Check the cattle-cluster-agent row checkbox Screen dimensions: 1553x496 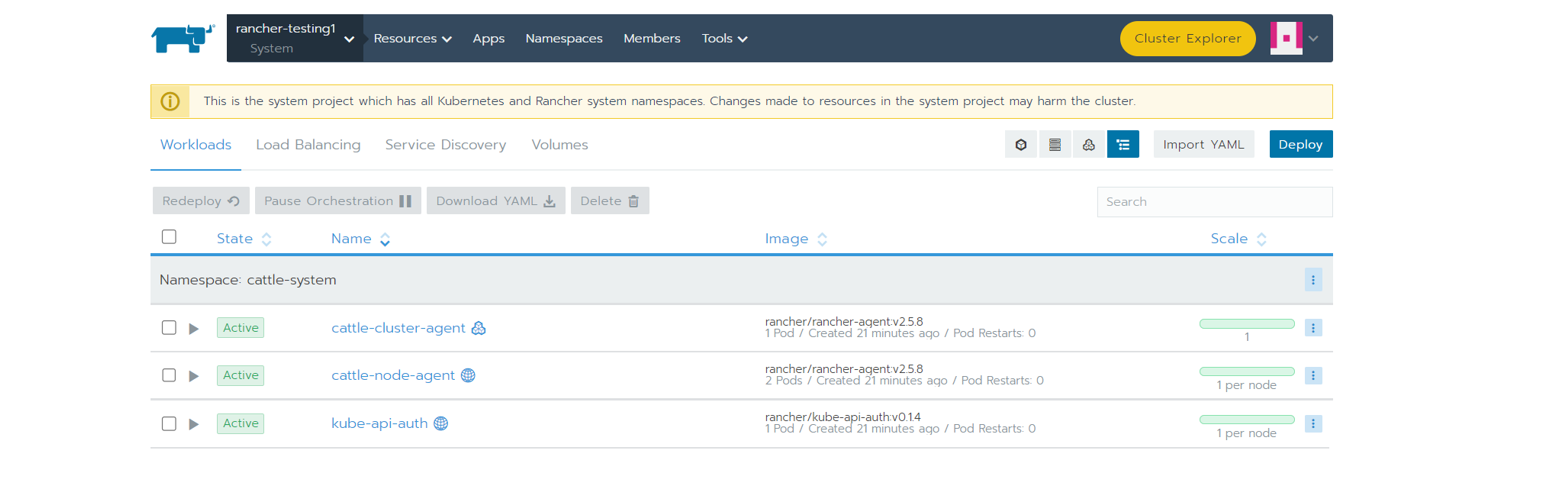click(x=169, y=327)
